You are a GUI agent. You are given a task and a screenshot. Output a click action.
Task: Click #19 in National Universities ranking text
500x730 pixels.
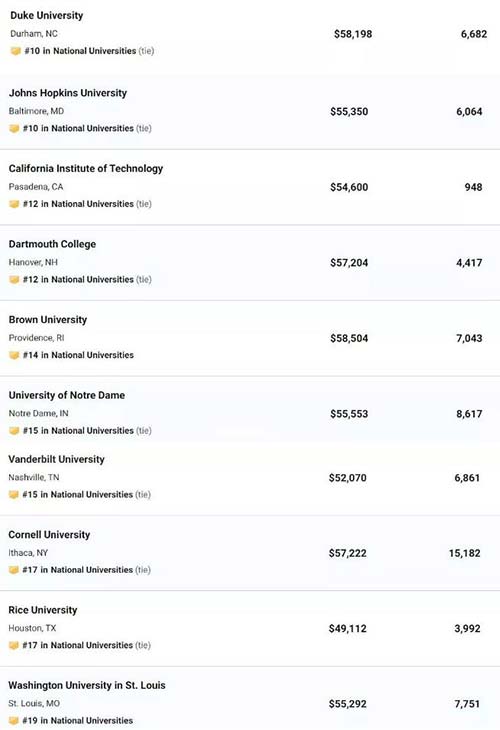coord(78,721)
